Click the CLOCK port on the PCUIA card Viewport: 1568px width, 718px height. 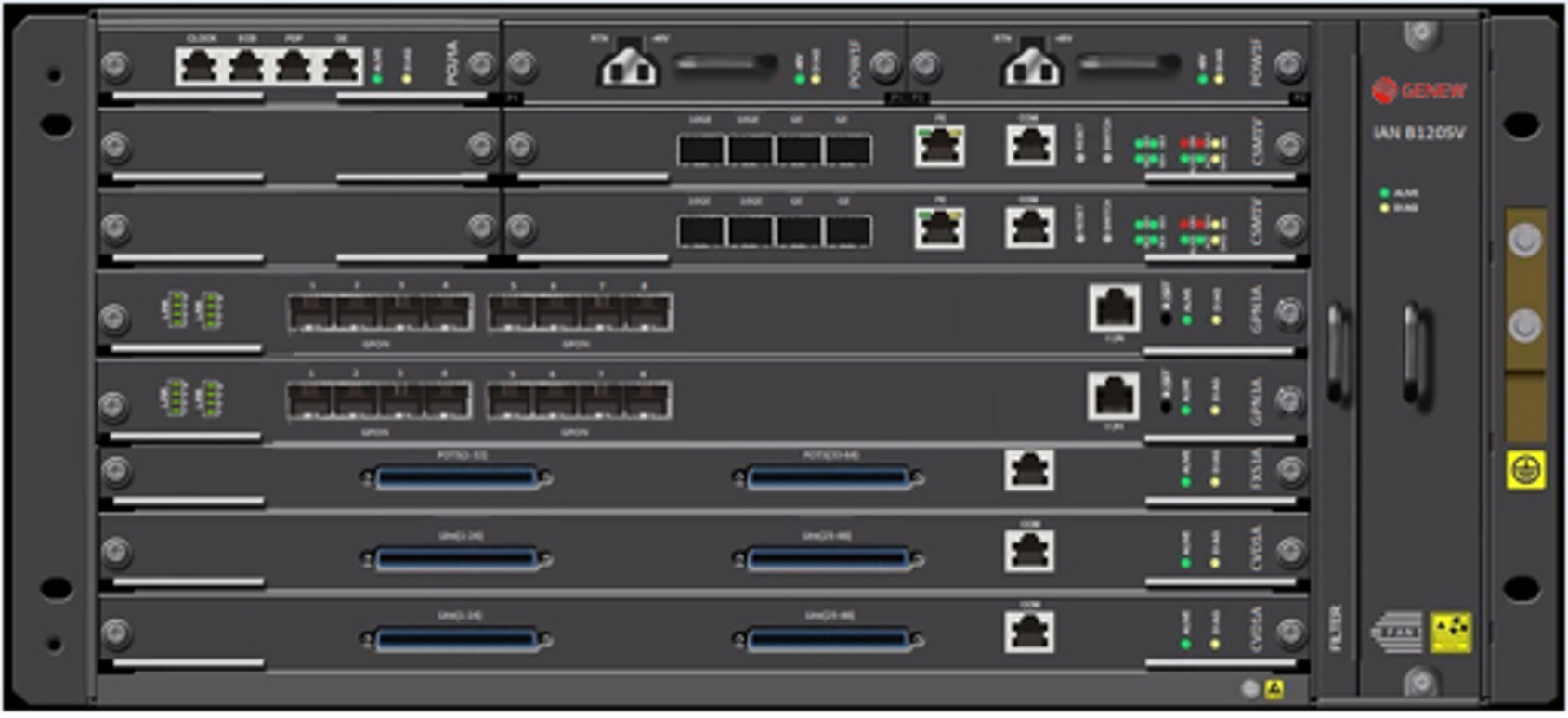[198, 67]
